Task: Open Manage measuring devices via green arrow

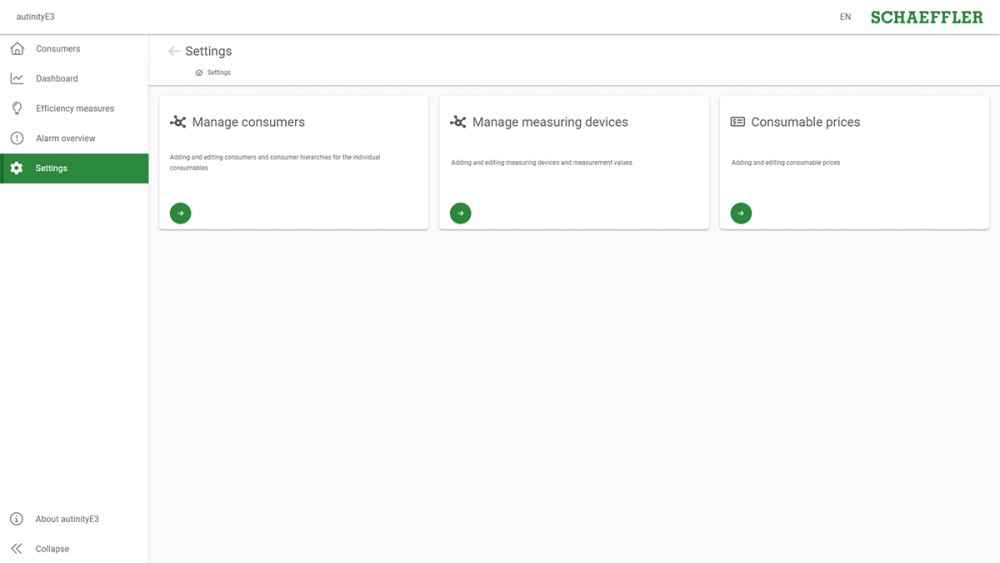Action: [x=460, y=213]
